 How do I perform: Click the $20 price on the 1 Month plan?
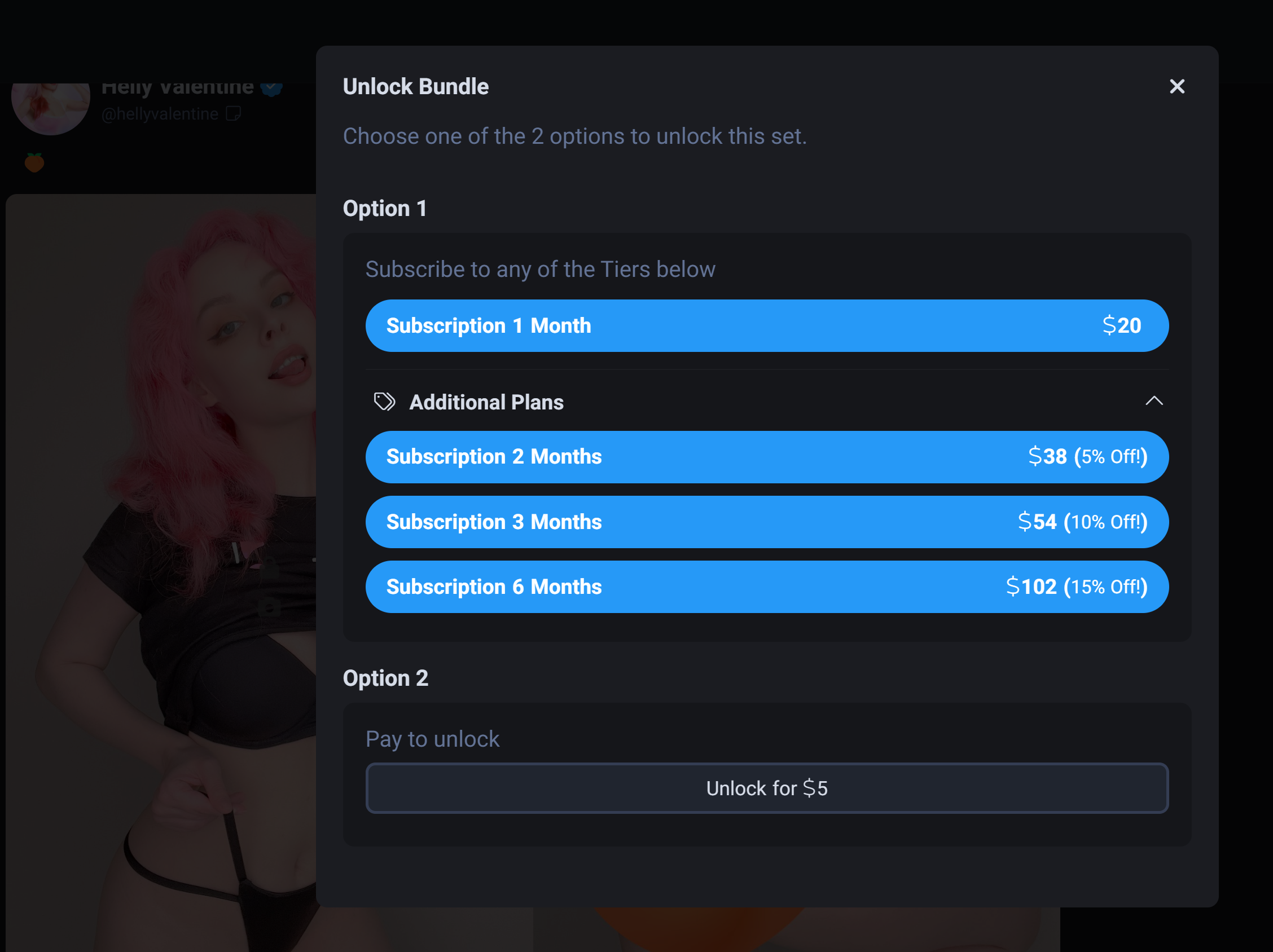pos(1121,325)
